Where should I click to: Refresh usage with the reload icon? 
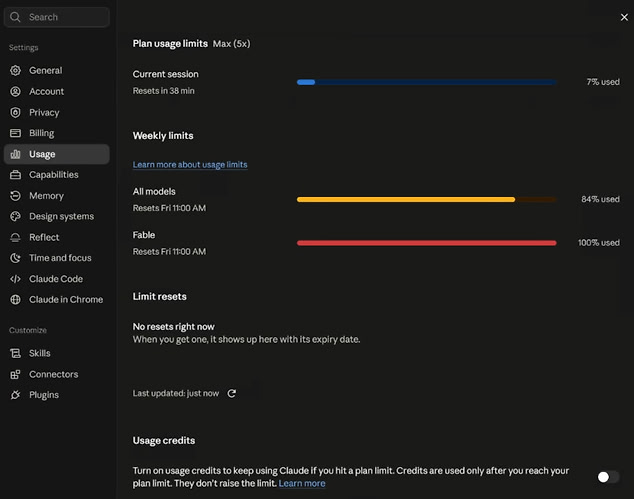232,393
